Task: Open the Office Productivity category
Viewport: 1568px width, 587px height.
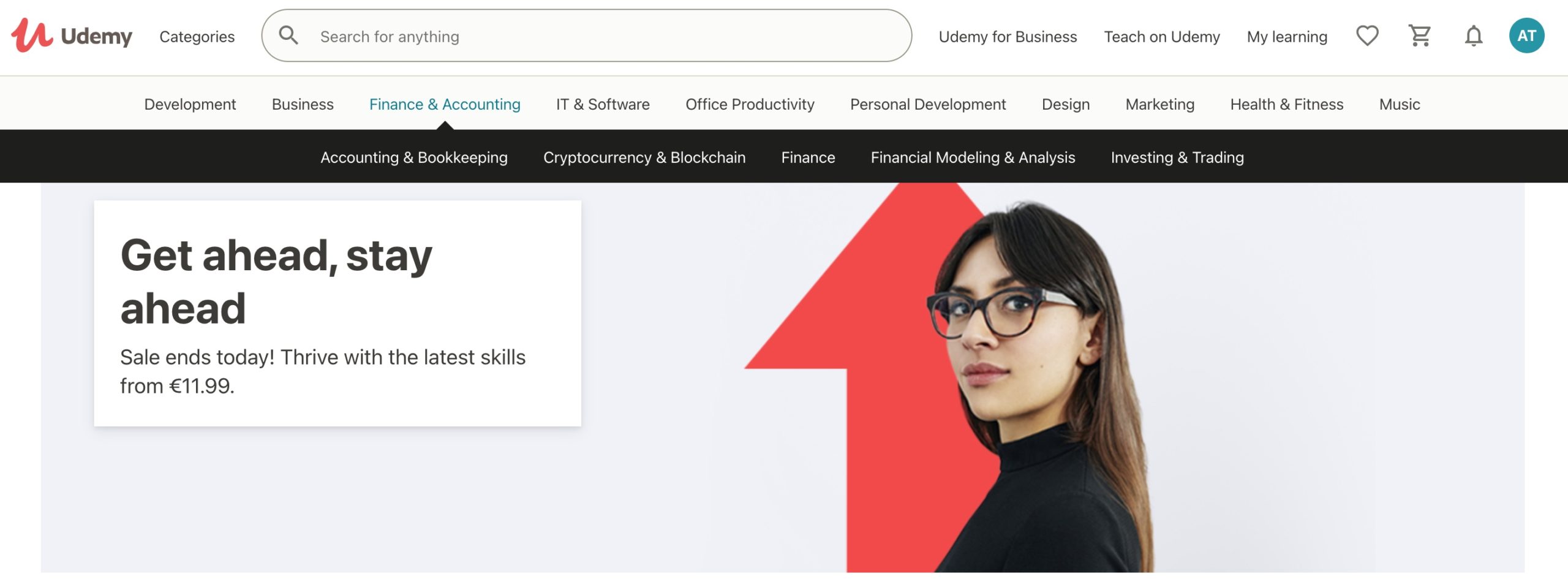Action: (x=750, y=104)
